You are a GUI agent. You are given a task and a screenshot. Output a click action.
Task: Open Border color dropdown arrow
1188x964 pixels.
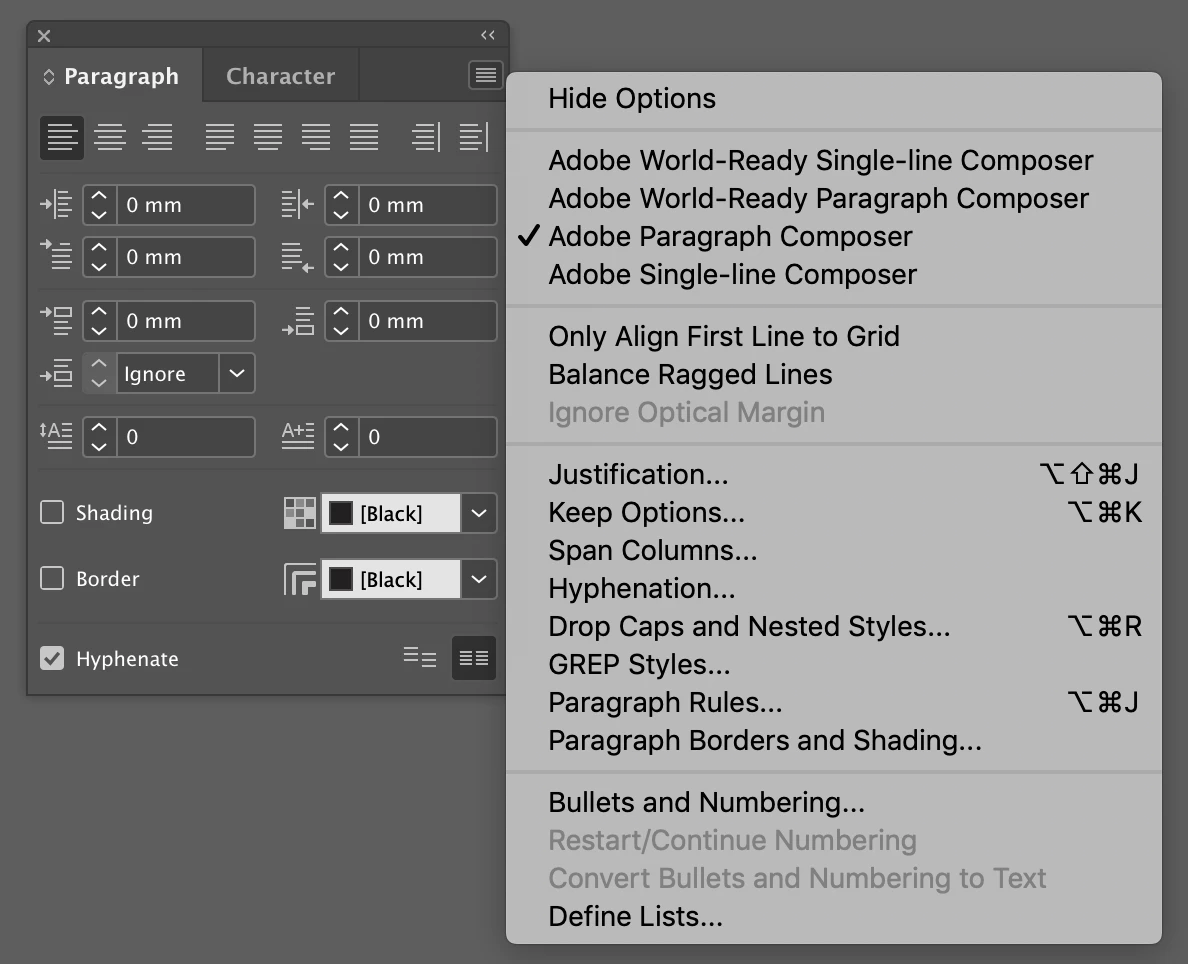pyautogui.click(x=479, y=579)
